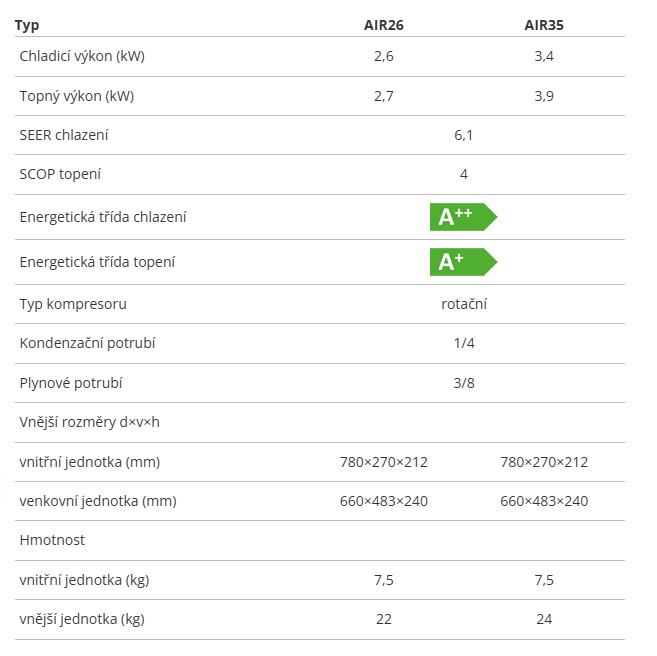Select the AIR35 column header

pyautogui.click(x=544, y=25)
